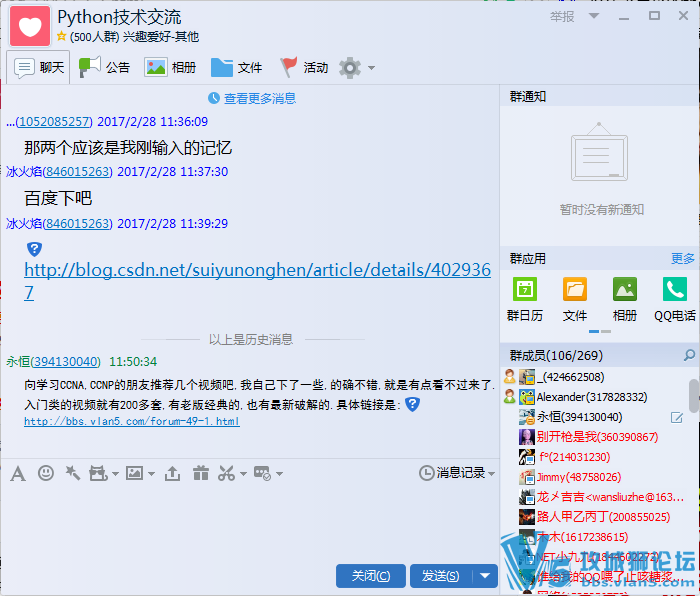
Task: Open the 相册 tab in top bar
Action: click(x=171, y=67)
